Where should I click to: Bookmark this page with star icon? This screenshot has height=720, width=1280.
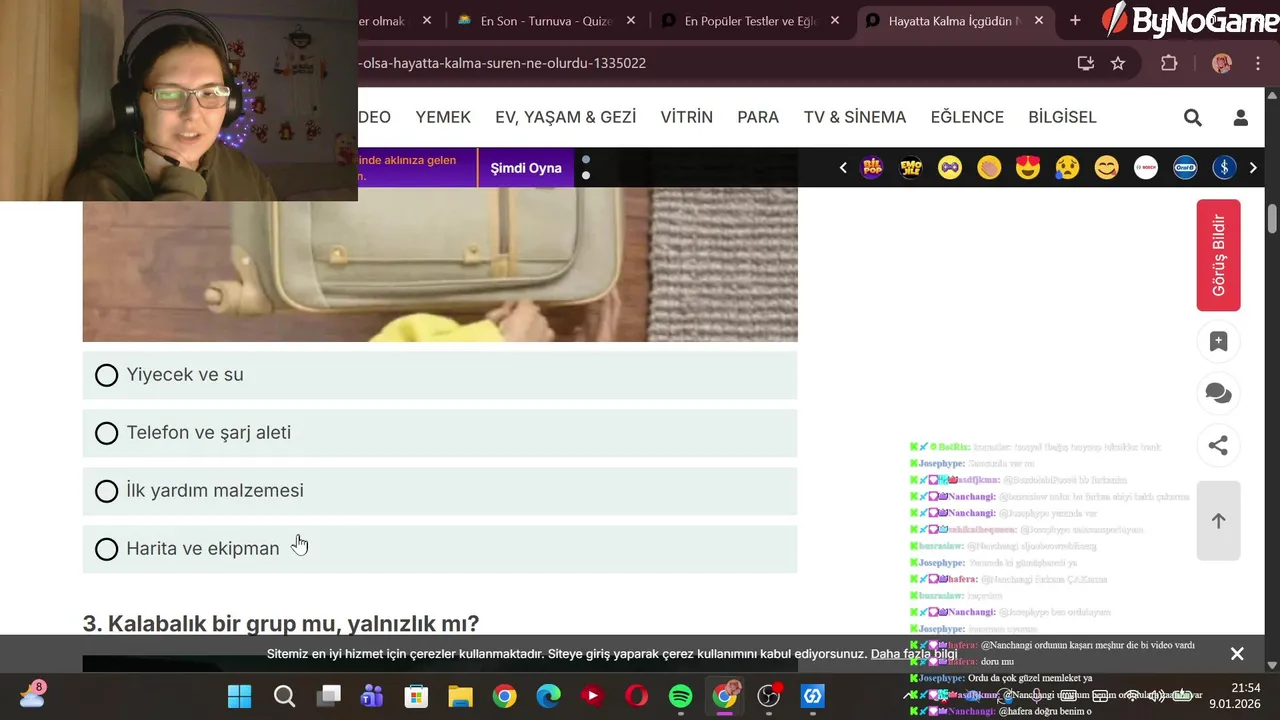pyautogui.click(x=1118, y=63)
